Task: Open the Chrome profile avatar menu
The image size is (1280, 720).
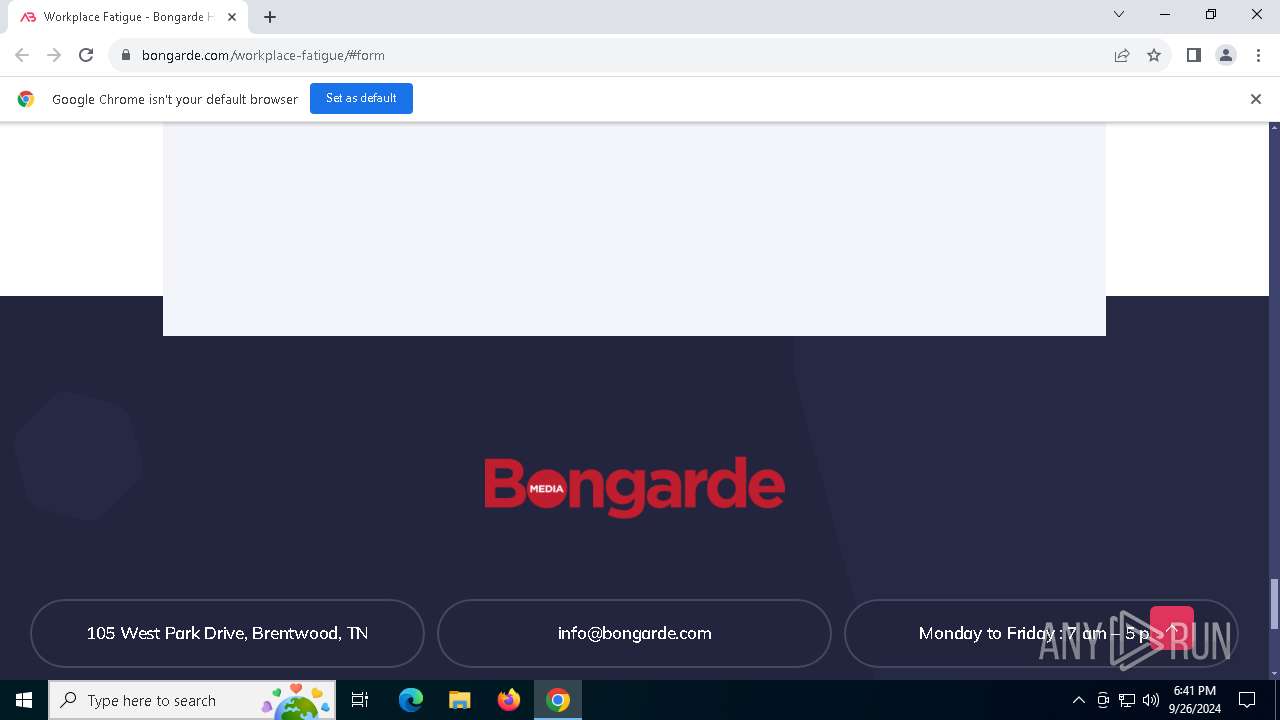Action: [x=1226, y=55]
